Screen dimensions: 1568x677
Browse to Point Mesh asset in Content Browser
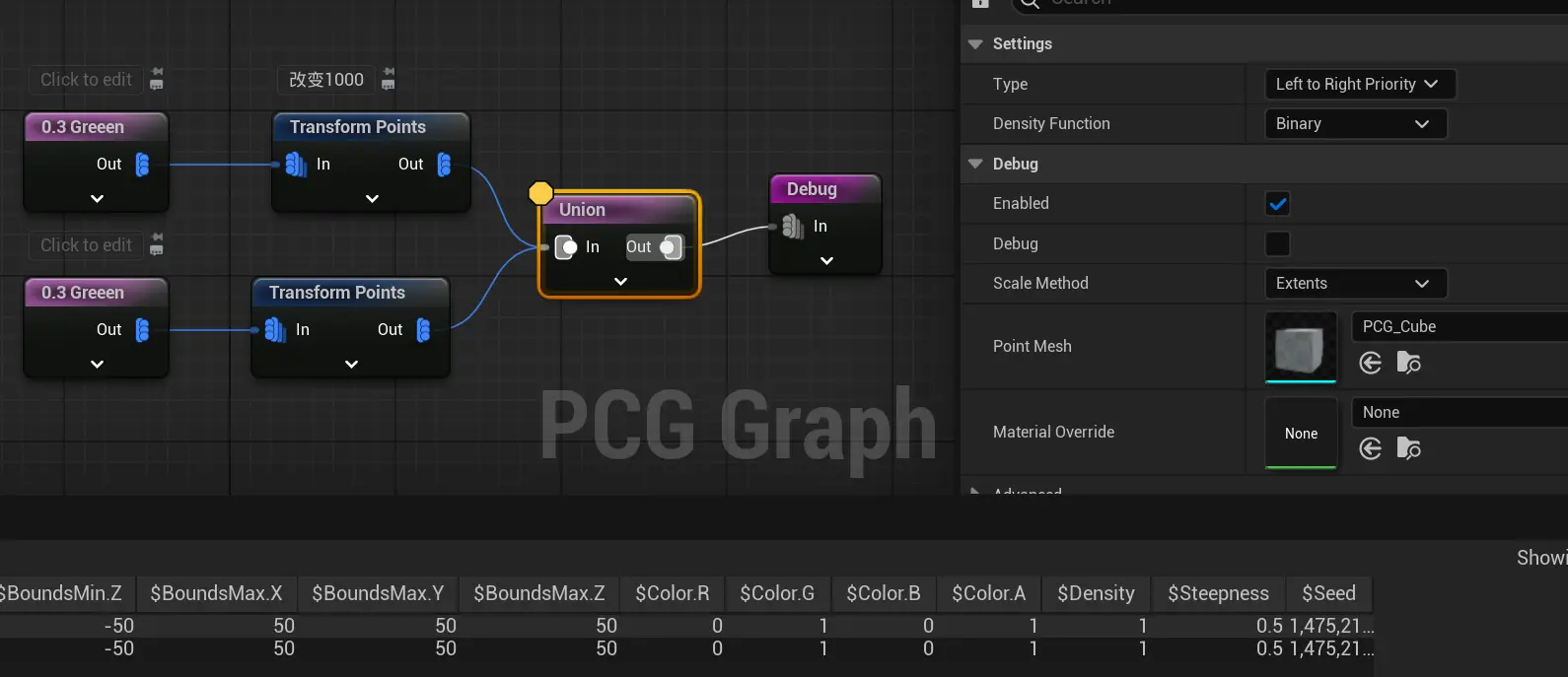pyautogui.click(x=1409, y=364)
